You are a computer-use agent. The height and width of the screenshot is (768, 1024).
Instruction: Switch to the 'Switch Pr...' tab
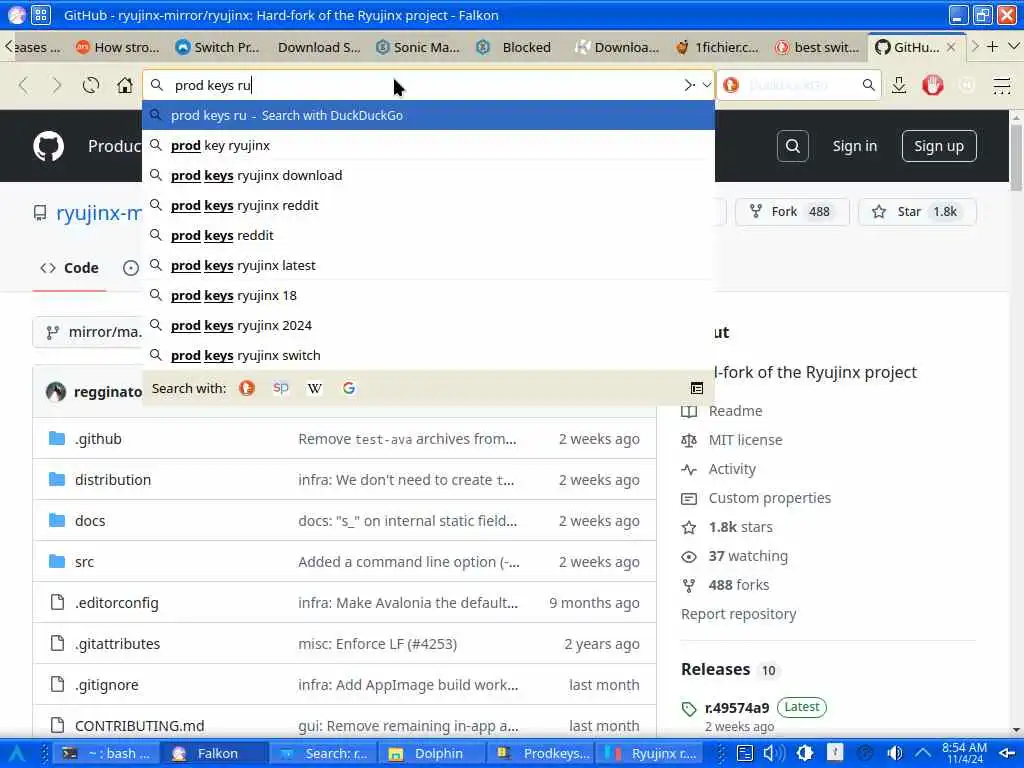point(217,47)
